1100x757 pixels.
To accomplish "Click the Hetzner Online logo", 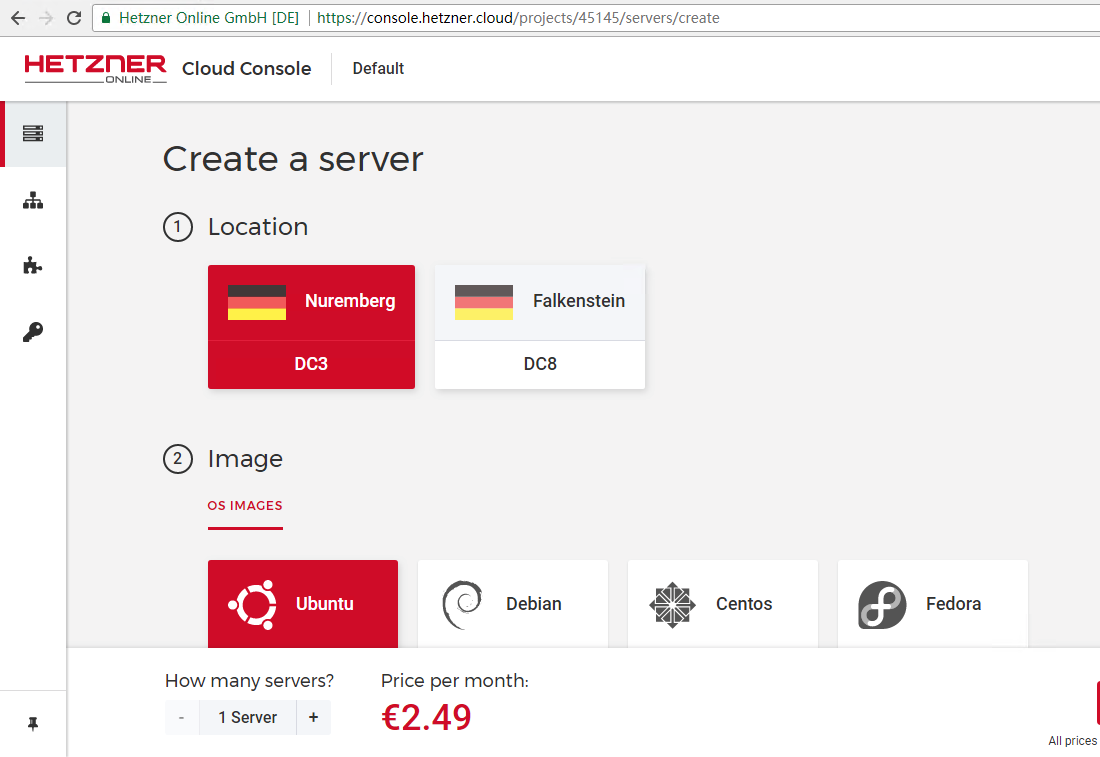I will (x=95, y=68).
